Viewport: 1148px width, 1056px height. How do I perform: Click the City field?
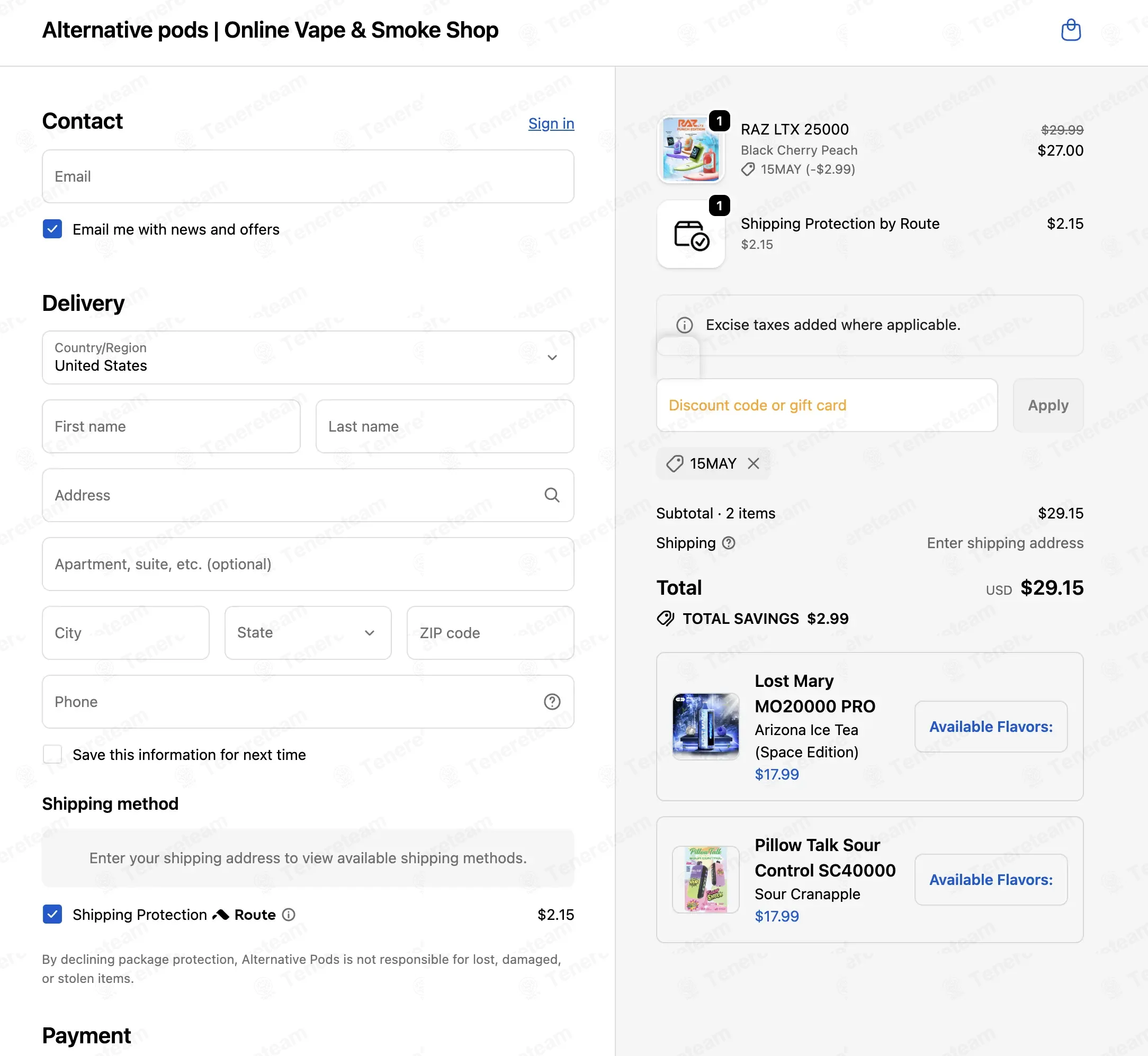125,632
